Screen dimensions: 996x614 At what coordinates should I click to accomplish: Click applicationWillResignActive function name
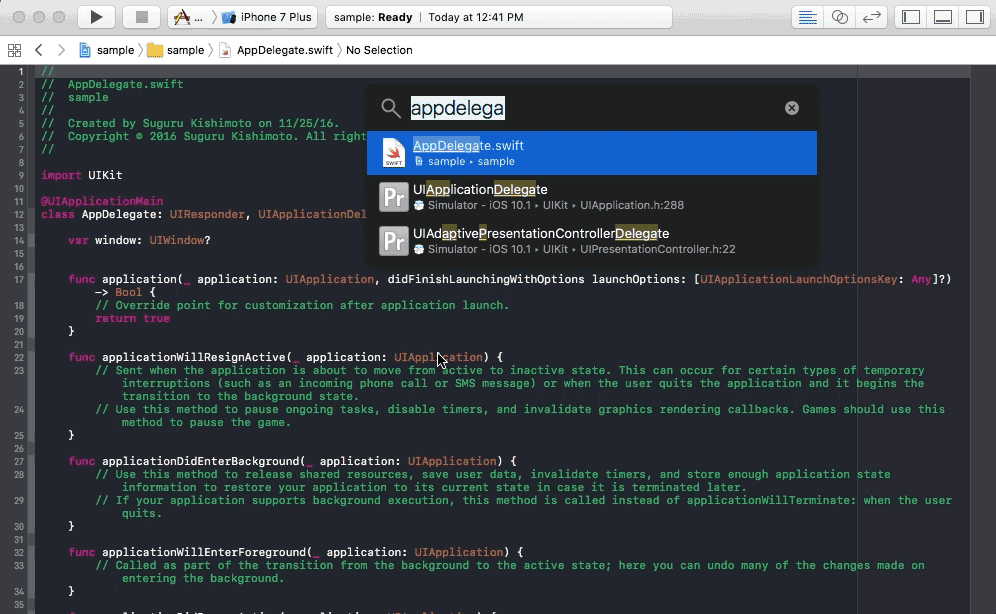pos(194,357)
